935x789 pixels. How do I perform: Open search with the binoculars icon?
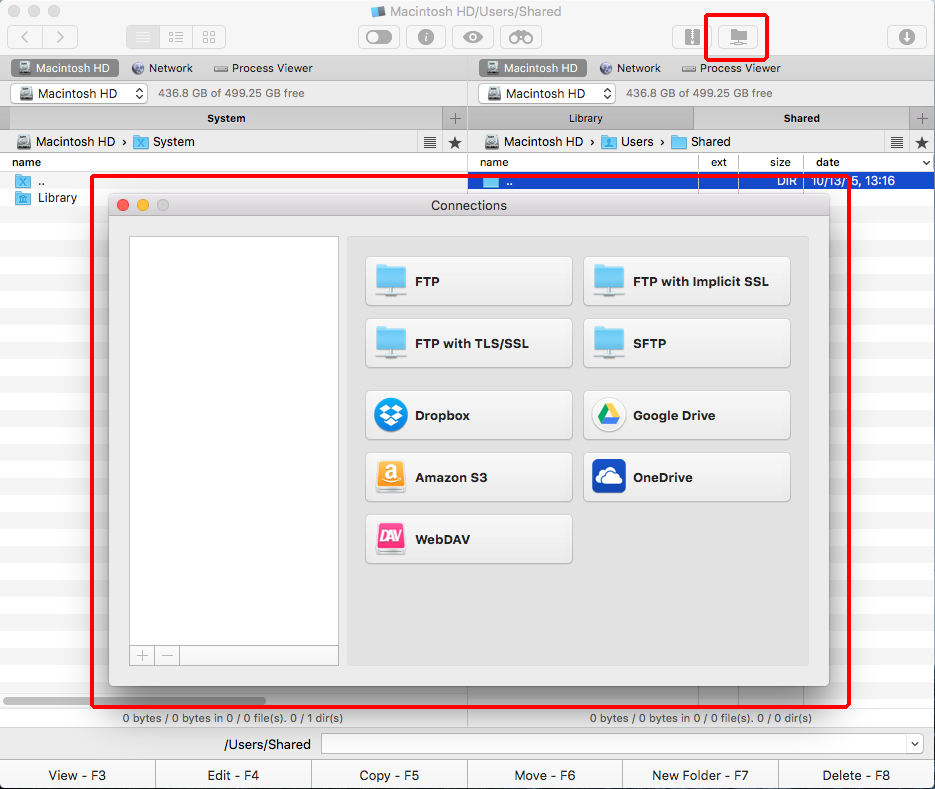(x=521, y=37)
